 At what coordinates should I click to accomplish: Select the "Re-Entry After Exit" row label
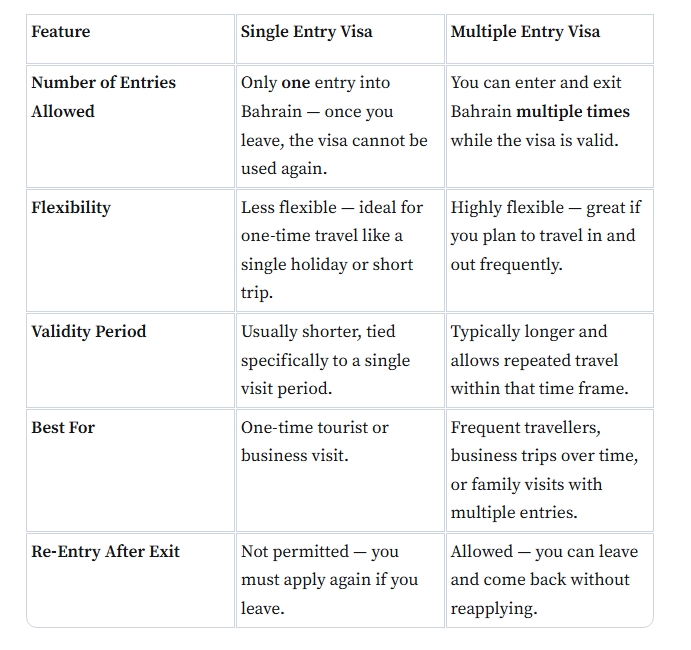105,552
